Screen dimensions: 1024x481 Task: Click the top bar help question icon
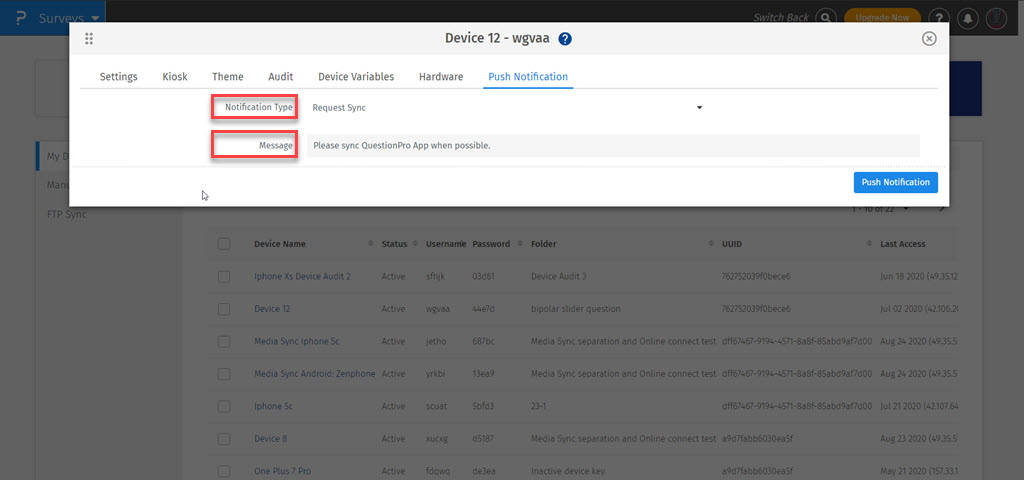tap(939, 17)
